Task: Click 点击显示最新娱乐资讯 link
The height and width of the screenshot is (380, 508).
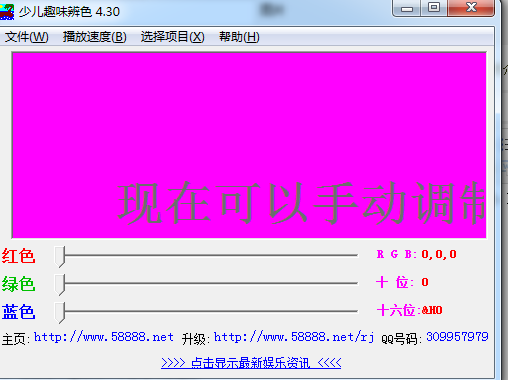Action: [x=251, y=363]
